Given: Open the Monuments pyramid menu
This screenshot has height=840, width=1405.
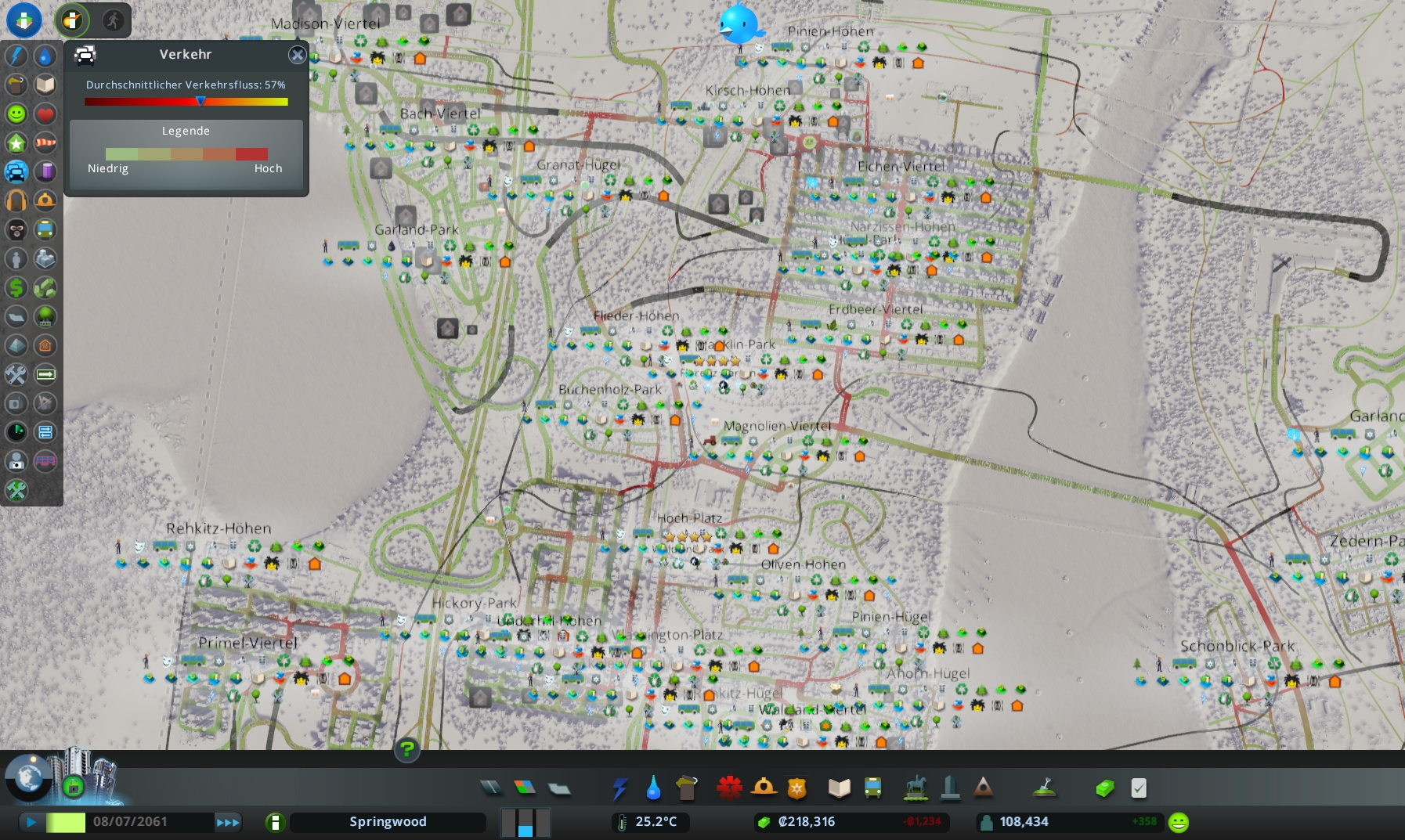Looking at the screenshot, I should (x=984, y=788).
